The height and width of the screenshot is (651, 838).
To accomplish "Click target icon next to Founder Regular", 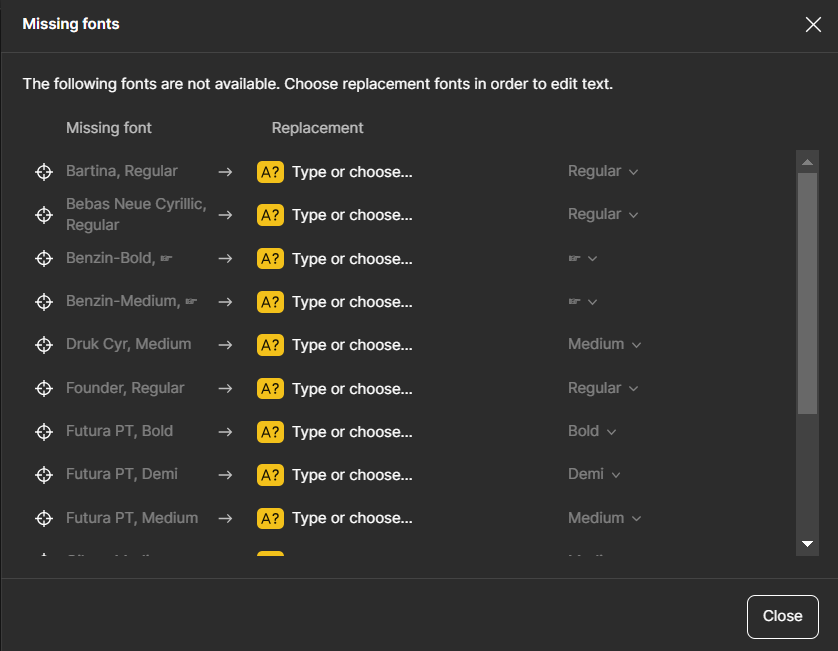I will pos(44,389).
